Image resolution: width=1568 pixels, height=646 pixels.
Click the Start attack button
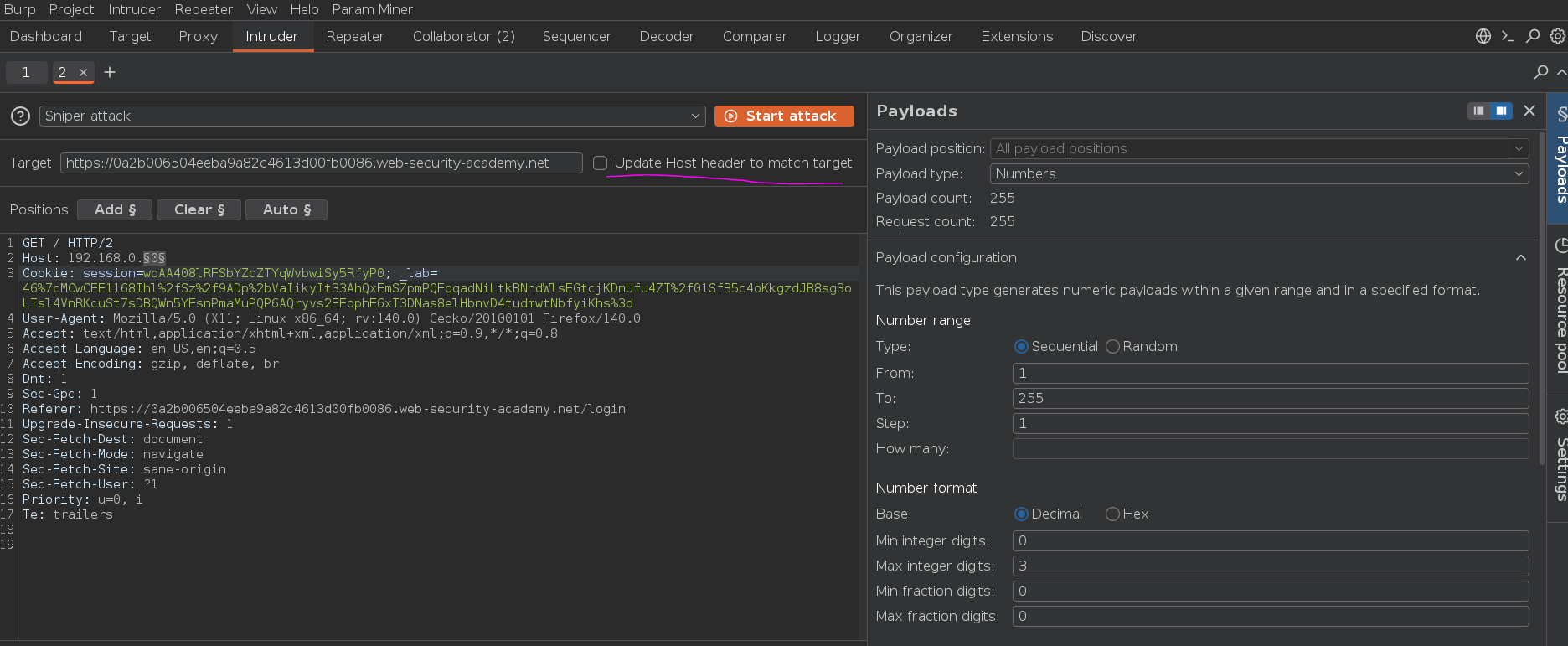pos(784,116)
